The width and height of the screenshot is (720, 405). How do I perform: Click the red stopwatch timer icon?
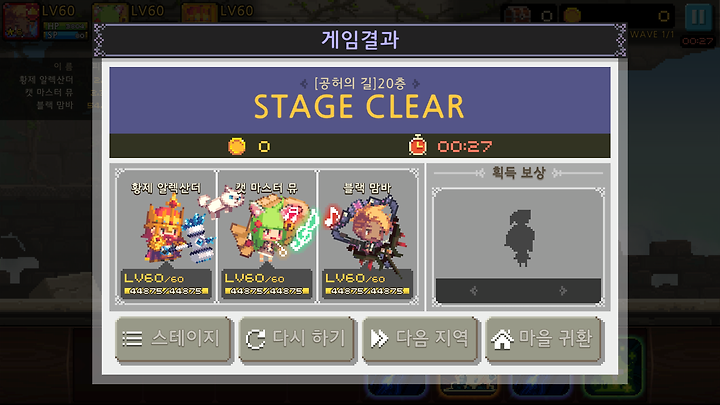(417, 145)
